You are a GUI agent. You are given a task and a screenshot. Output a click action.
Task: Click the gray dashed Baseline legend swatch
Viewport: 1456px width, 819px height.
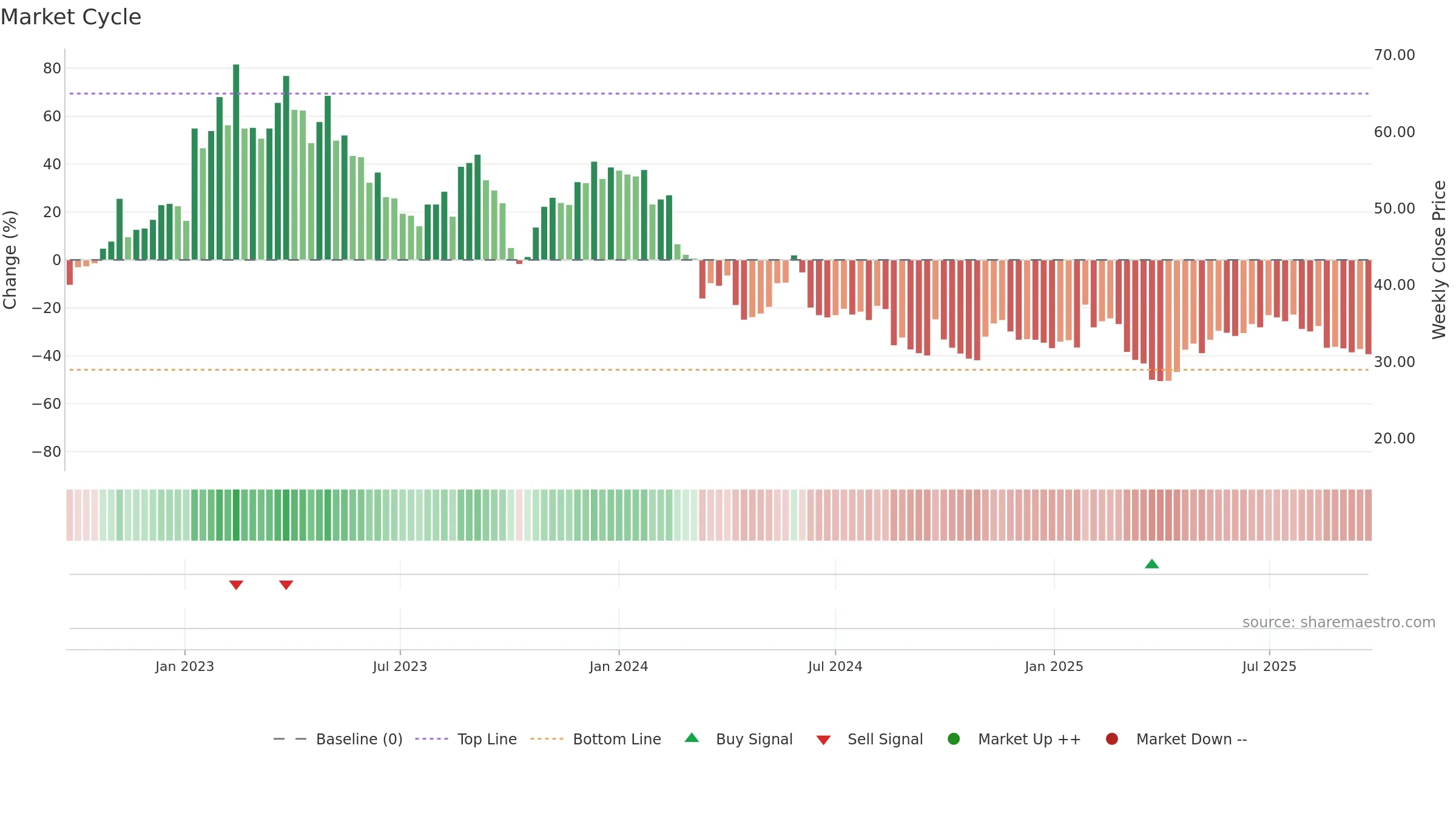[x=290, y=739]
